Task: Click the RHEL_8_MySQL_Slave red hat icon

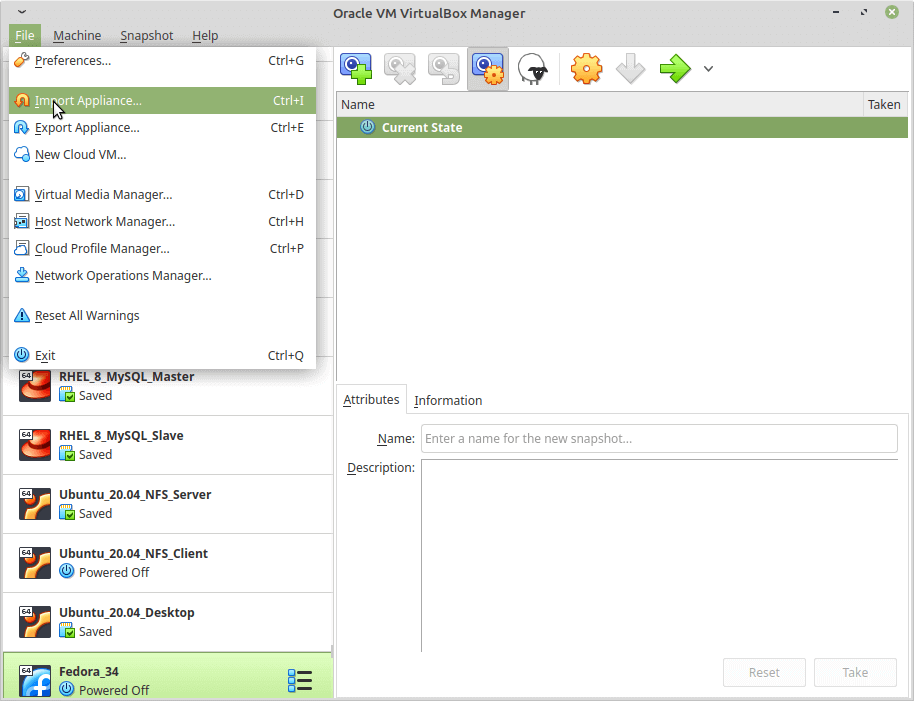Action: tap(34, 445)
